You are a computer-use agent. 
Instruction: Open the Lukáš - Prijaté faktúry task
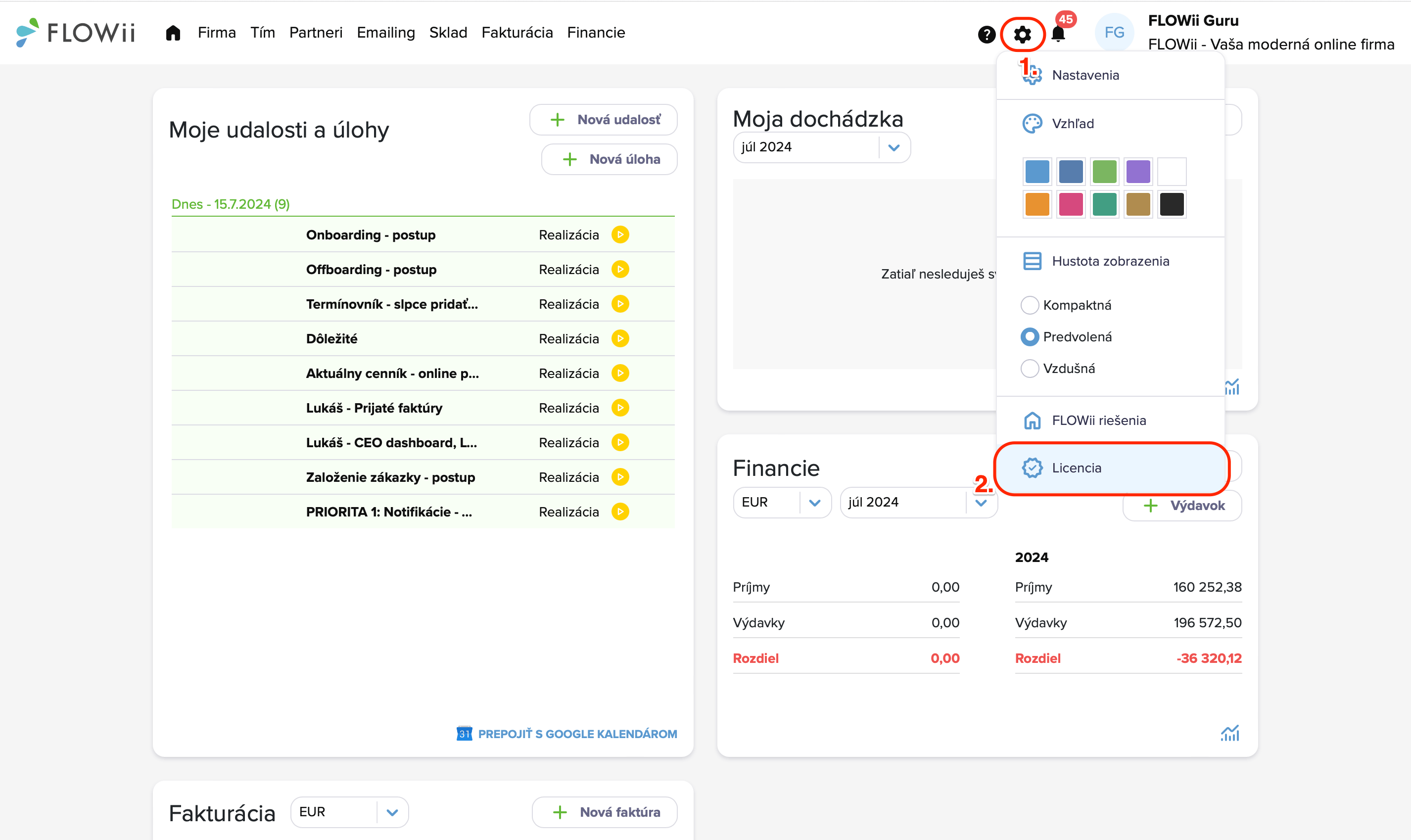click(374, 408)
